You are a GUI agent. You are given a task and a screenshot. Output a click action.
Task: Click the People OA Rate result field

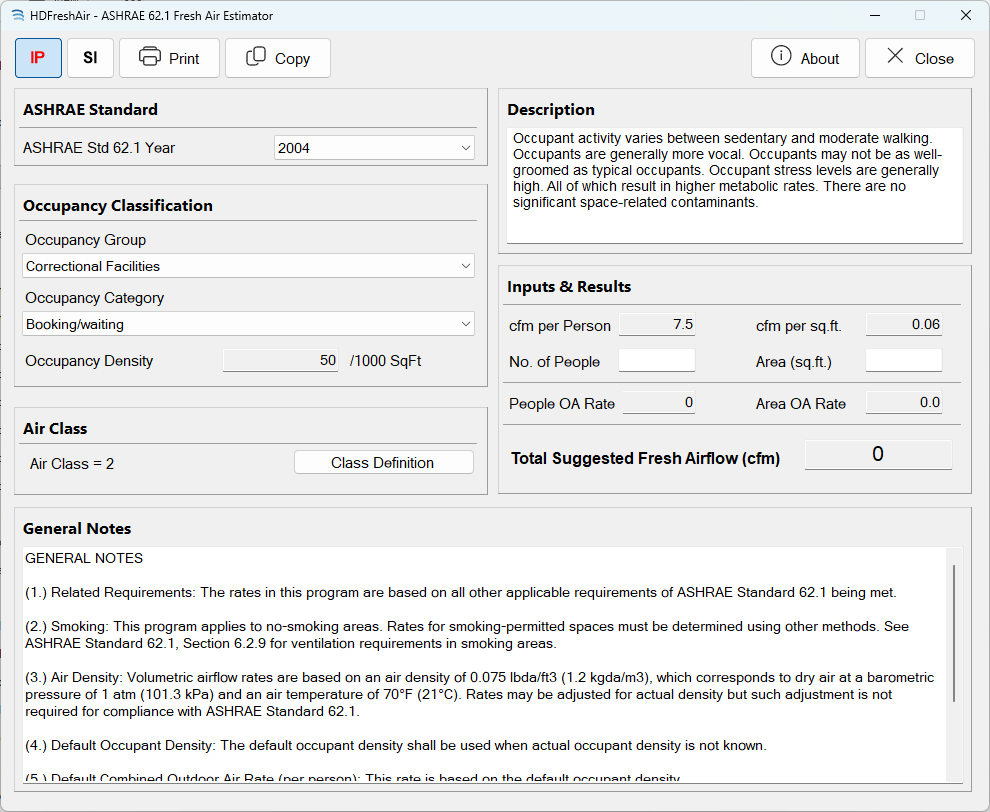point(659,402)
